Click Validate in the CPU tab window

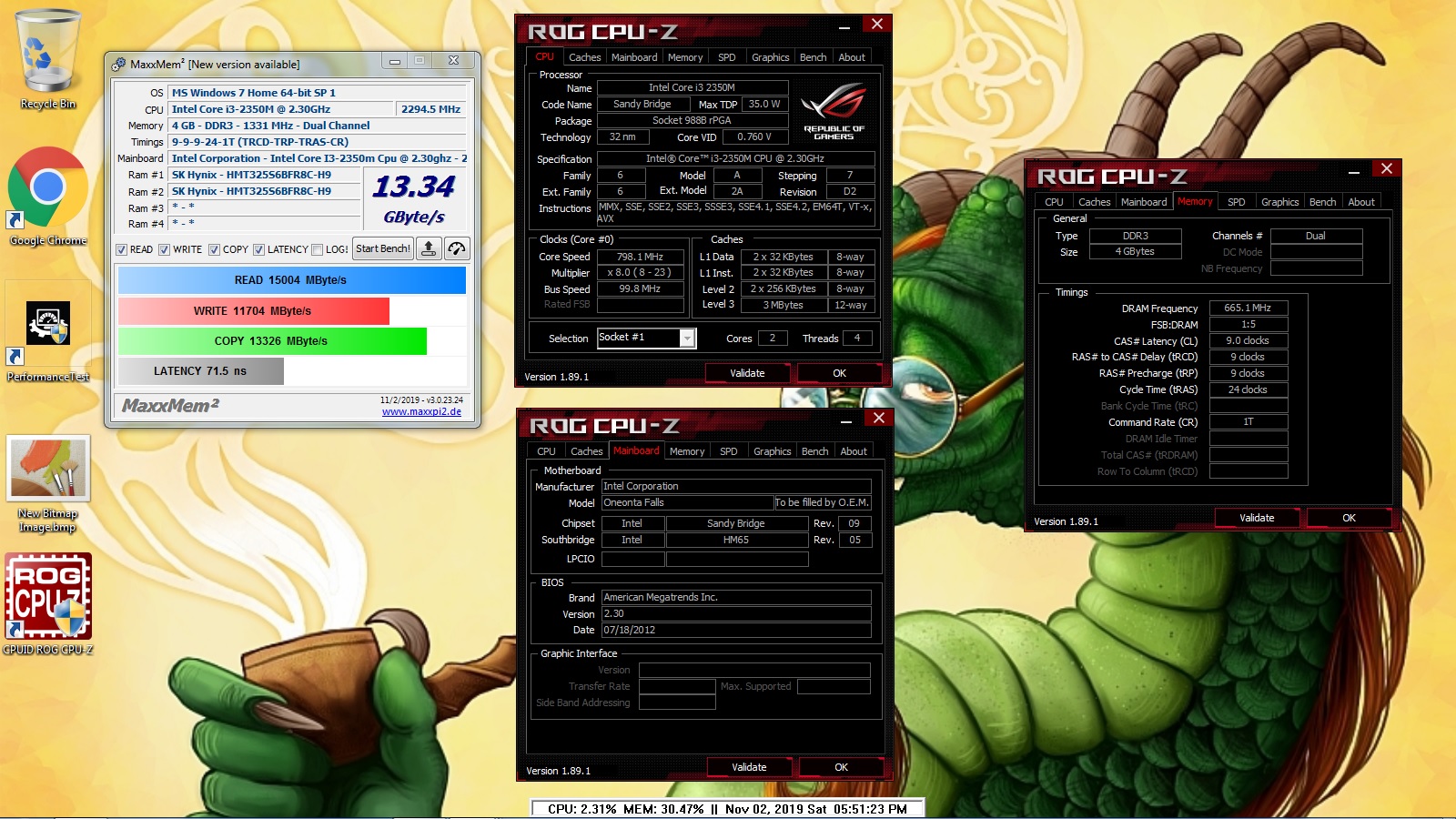tap(747, 373)
